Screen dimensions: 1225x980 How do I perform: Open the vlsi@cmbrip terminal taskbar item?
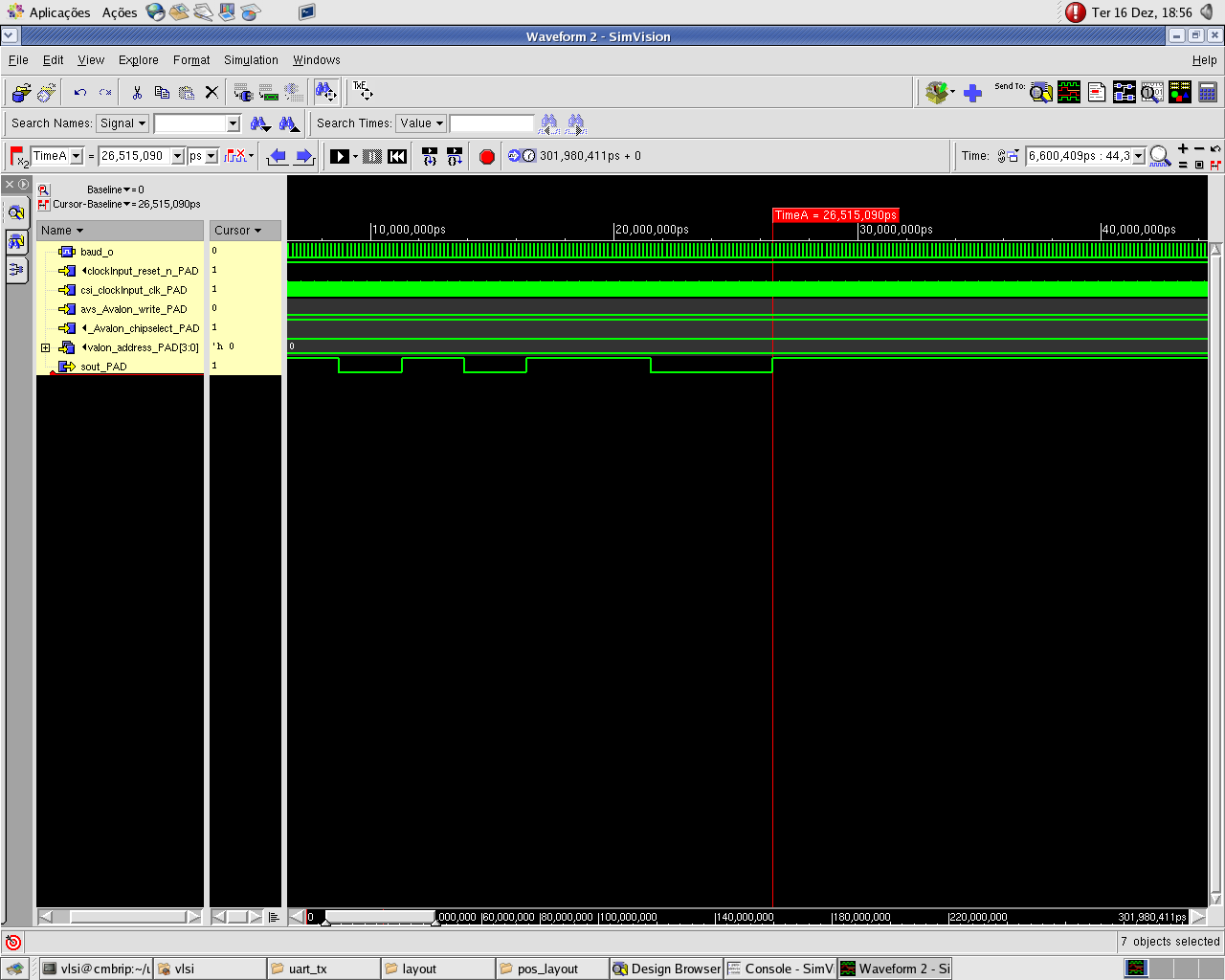[x=96, y=969]
